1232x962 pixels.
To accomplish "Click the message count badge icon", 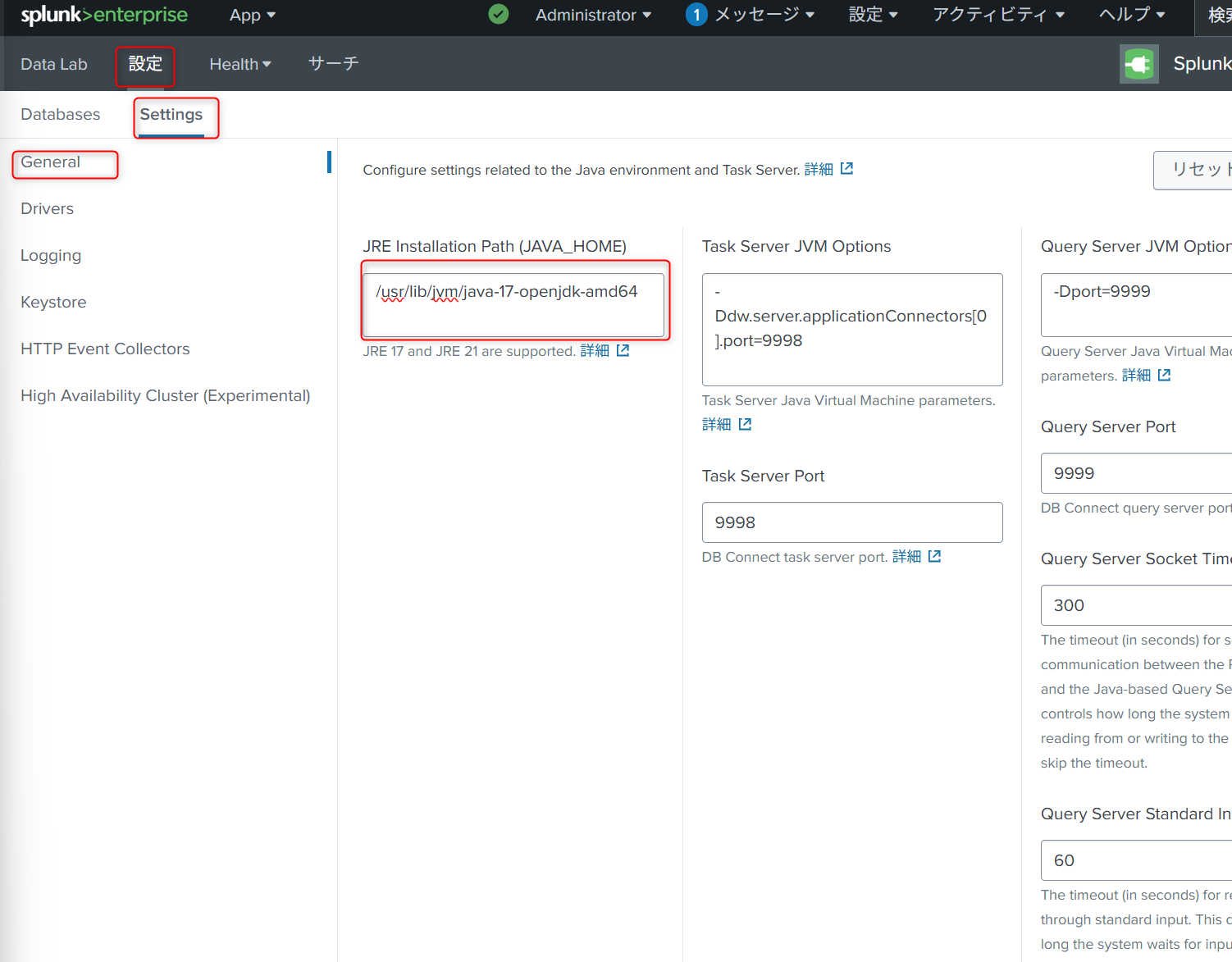I will click(696, 15).
